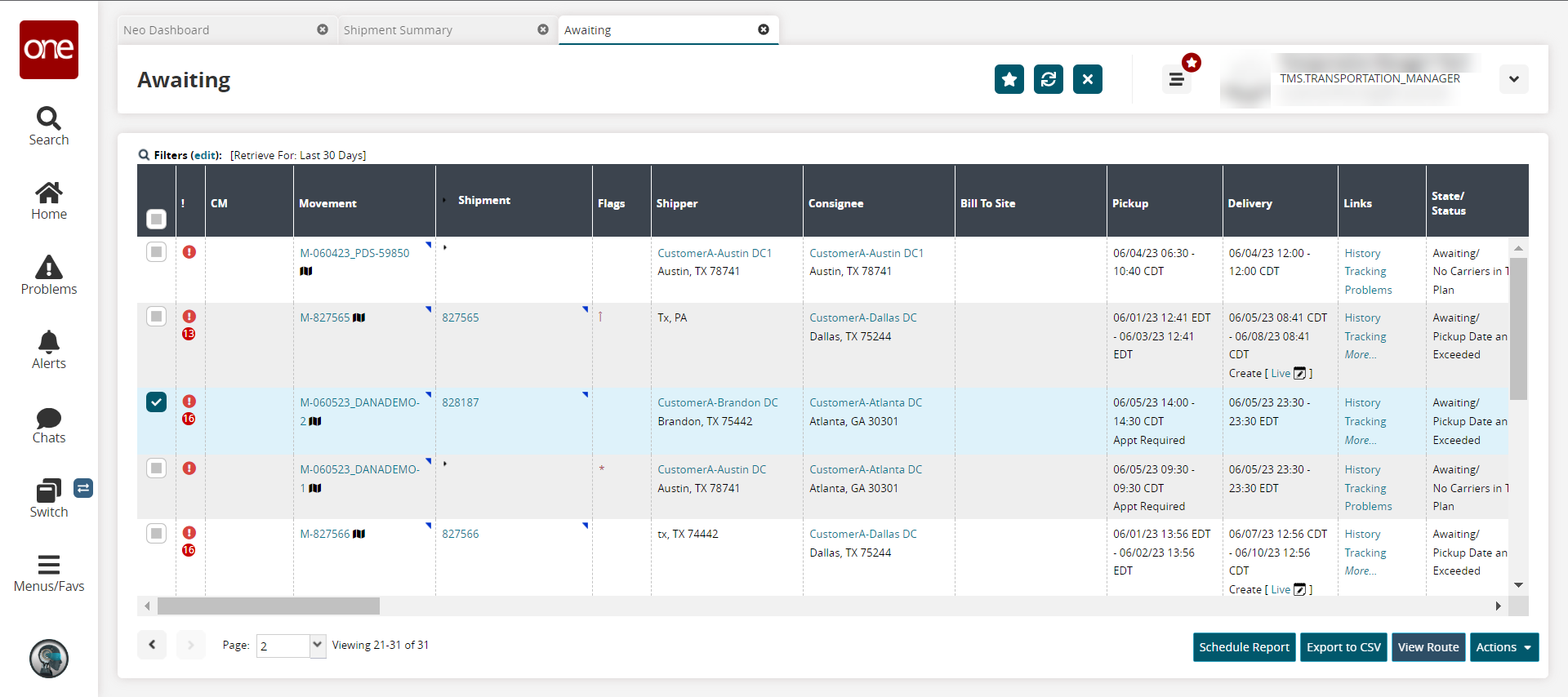Click the horizontal scrollbar thumb
The image size is (1568, 697).
point(269,606)
